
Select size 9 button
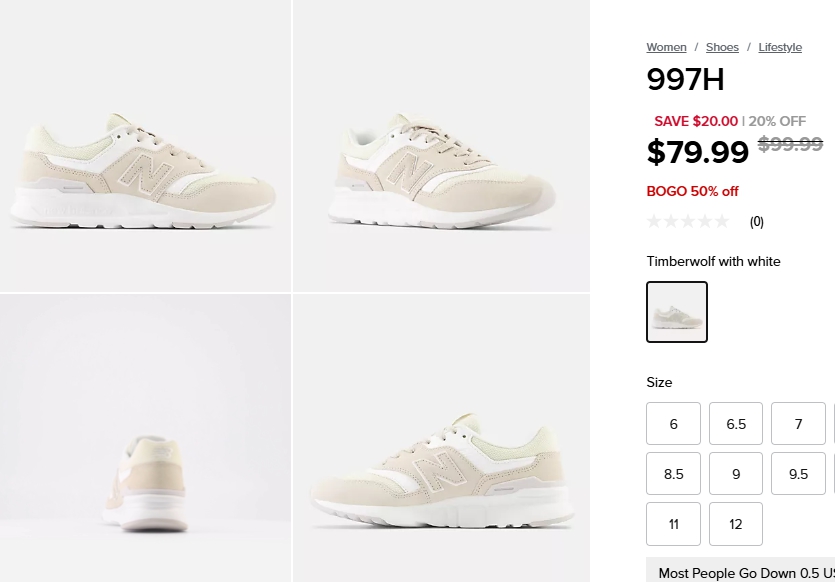(736, 474)
